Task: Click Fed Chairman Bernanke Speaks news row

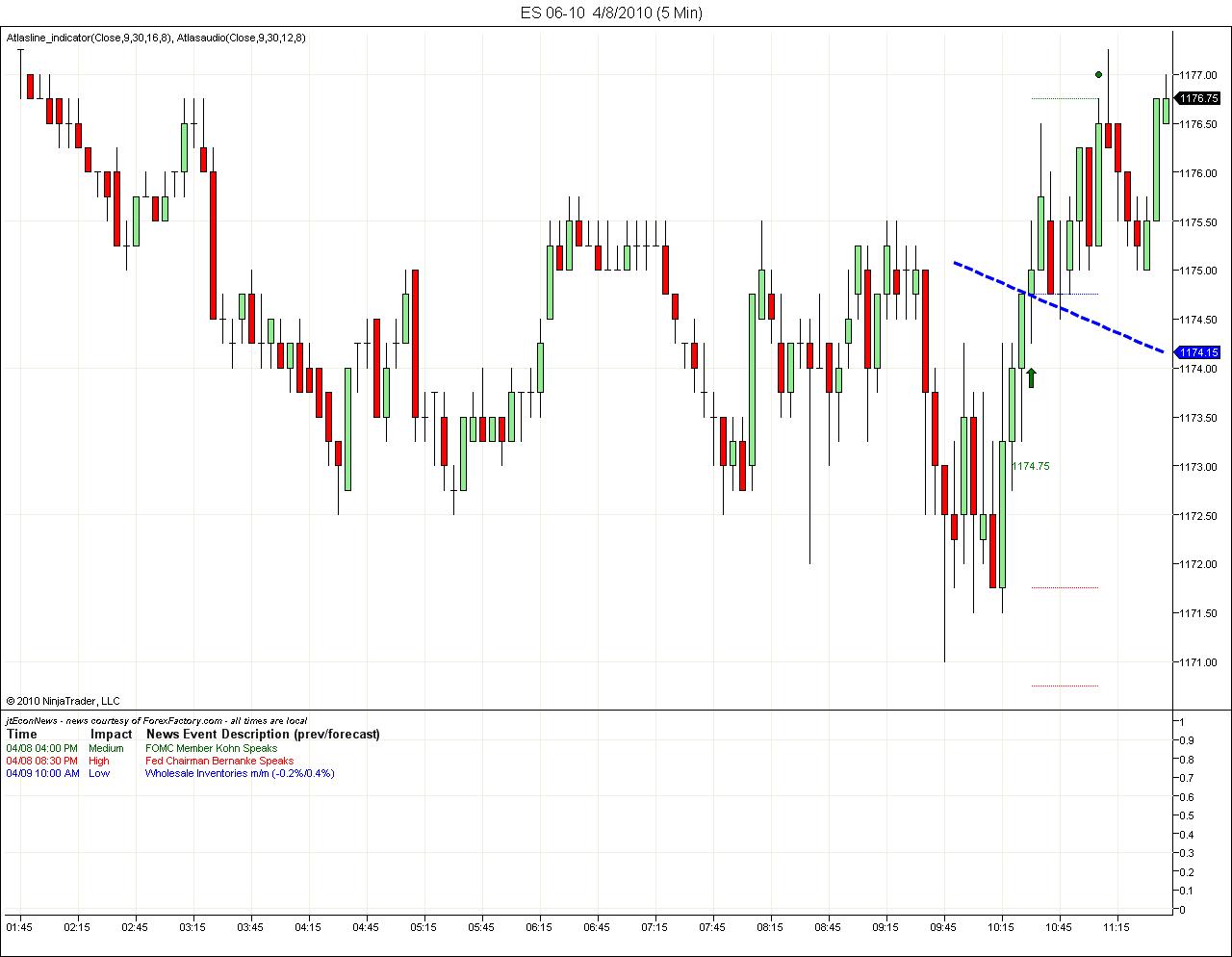Action: (219, 761)
